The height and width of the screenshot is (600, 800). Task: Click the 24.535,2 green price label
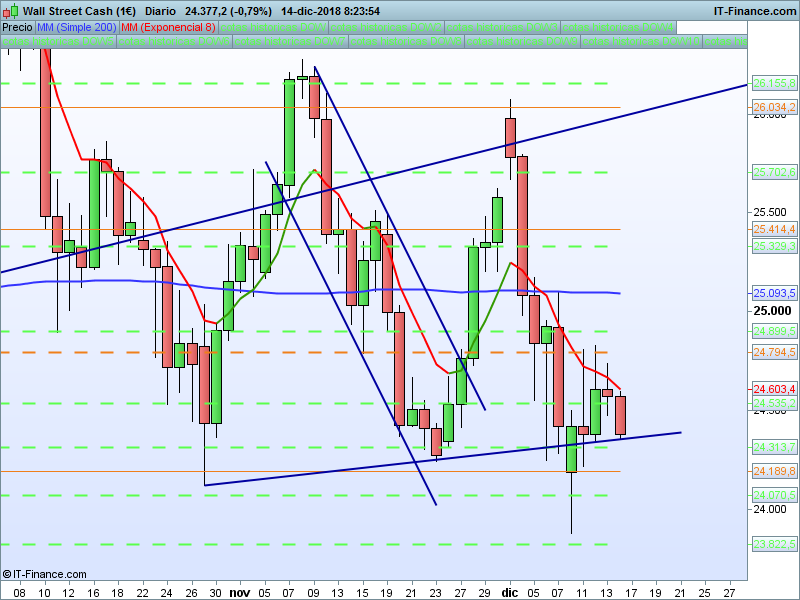click(774, 403)
